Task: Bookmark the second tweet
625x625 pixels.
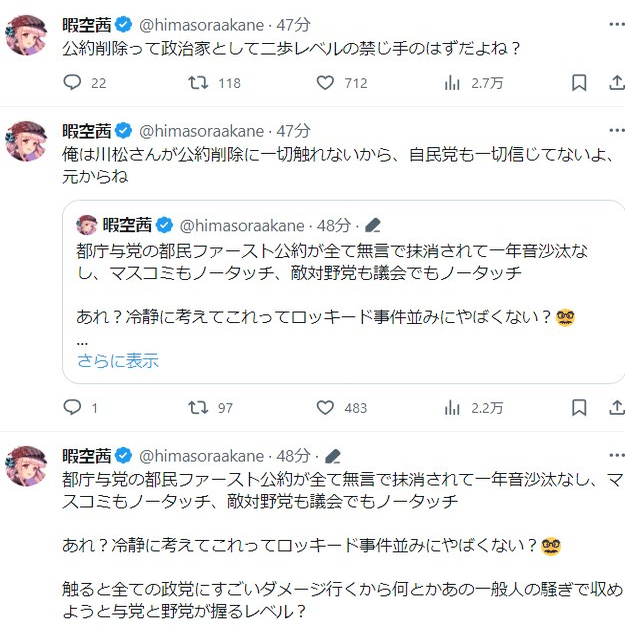Action: (579, 408)
